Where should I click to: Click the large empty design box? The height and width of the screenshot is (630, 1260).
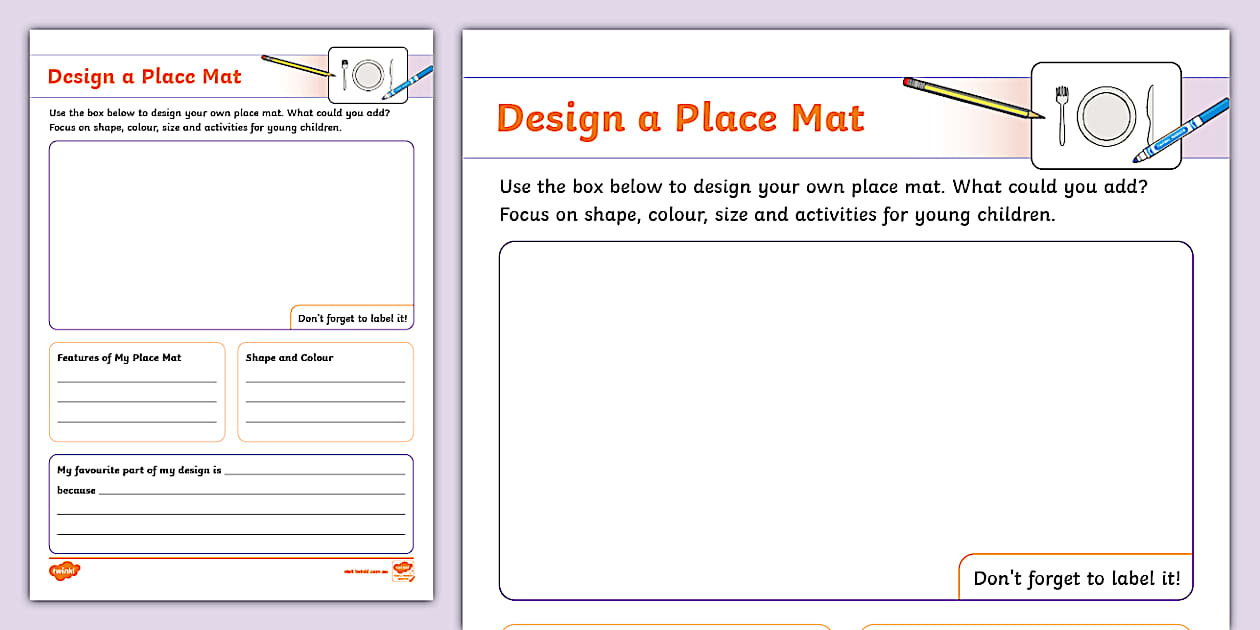click(x=845, y=410)
